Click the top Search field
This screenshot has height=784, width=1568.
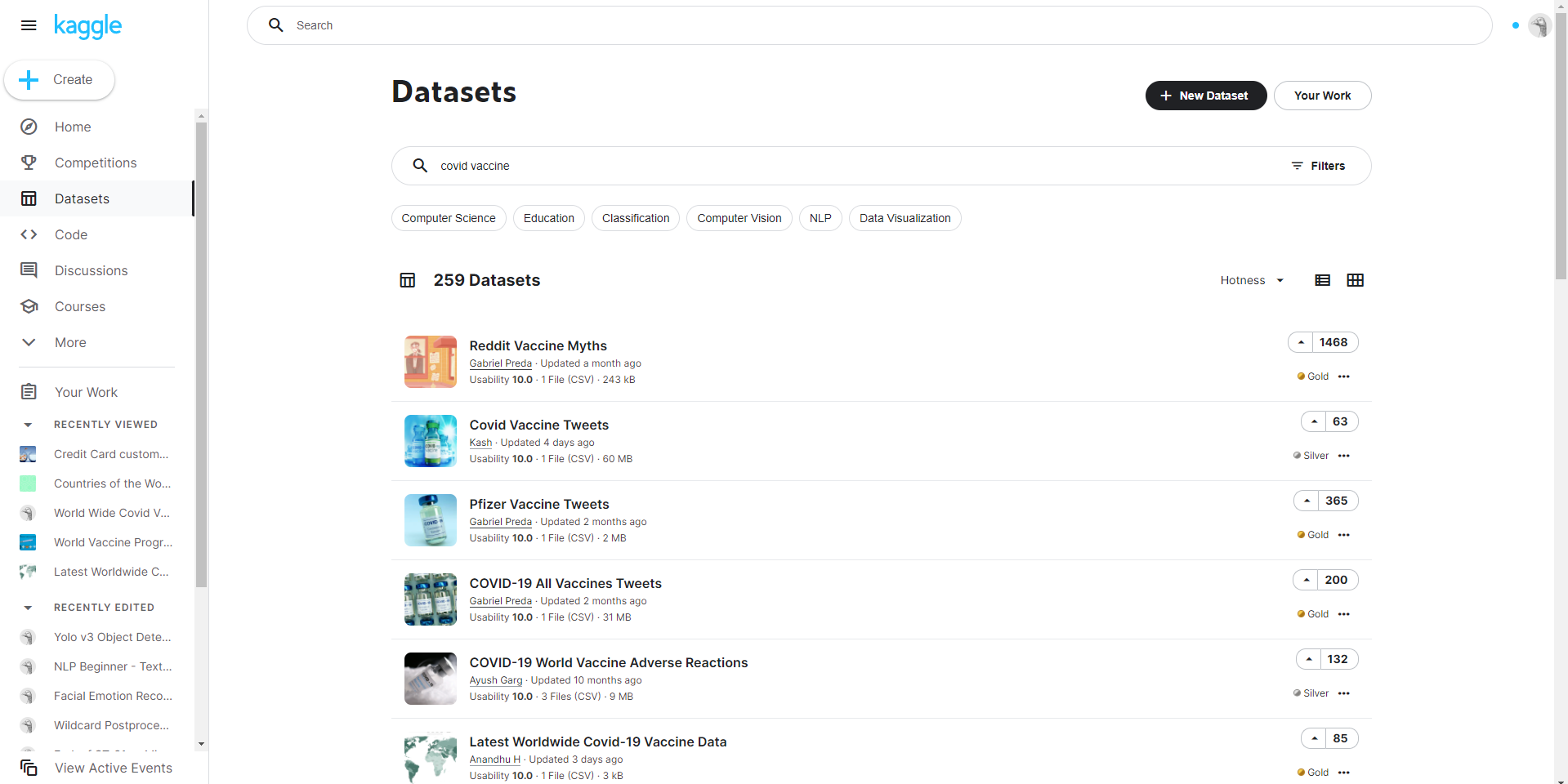pos(869,25)
